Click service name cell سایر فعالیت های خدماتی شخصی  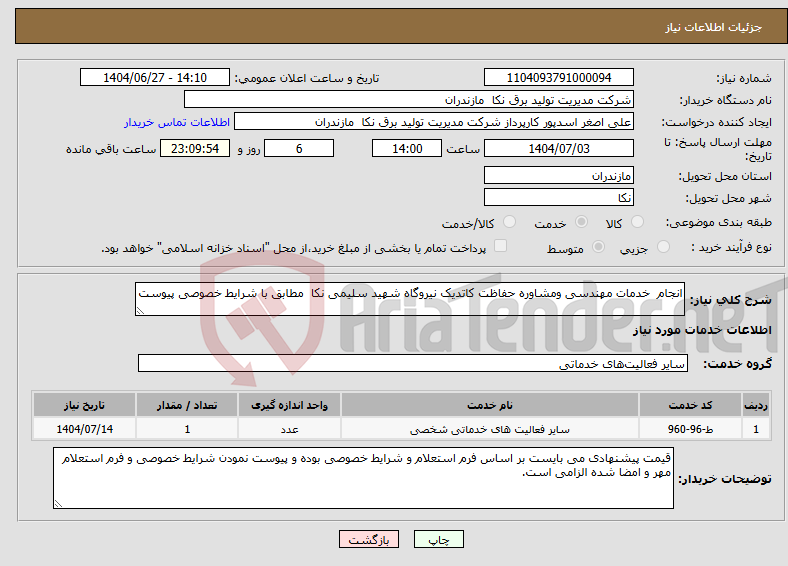pyautogui.click(x=490, y=429)
